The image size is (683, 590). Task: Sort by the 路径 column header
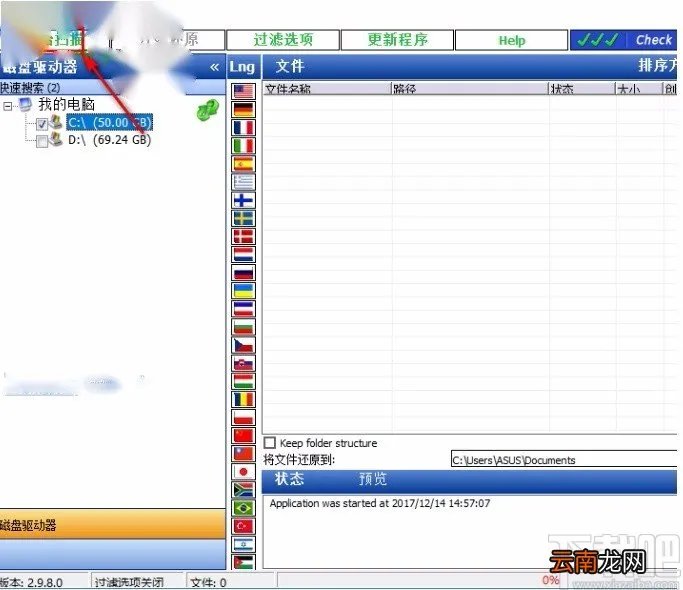point(470,89)
